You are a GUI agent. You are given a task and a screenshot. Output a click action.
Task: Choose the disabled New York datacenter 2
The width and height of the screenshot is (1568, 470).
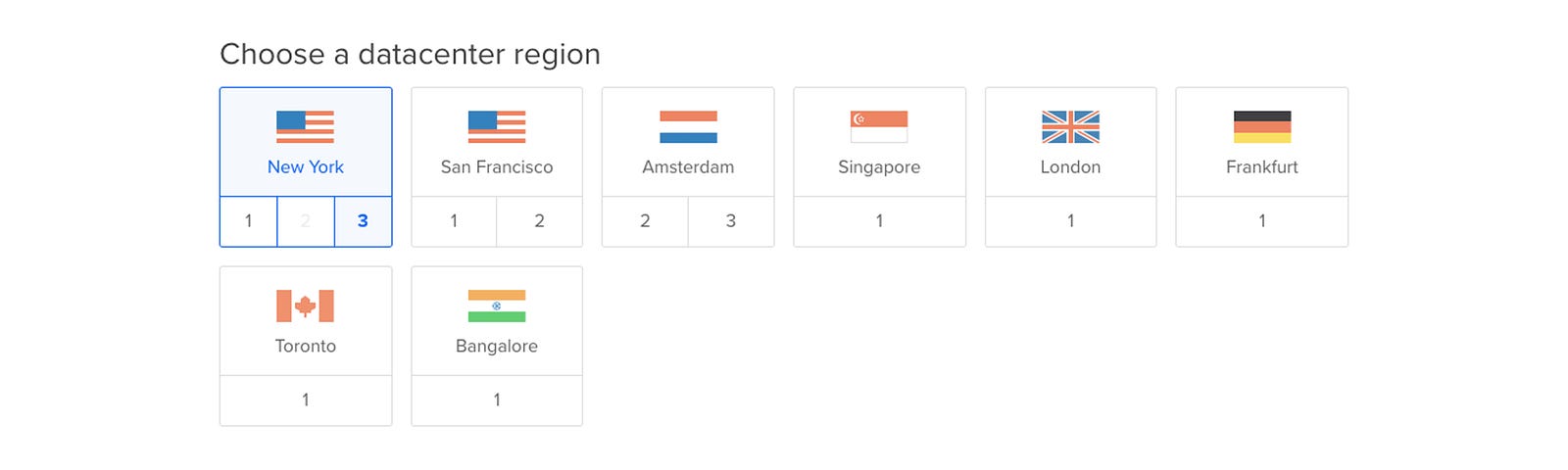click(306, 221)
